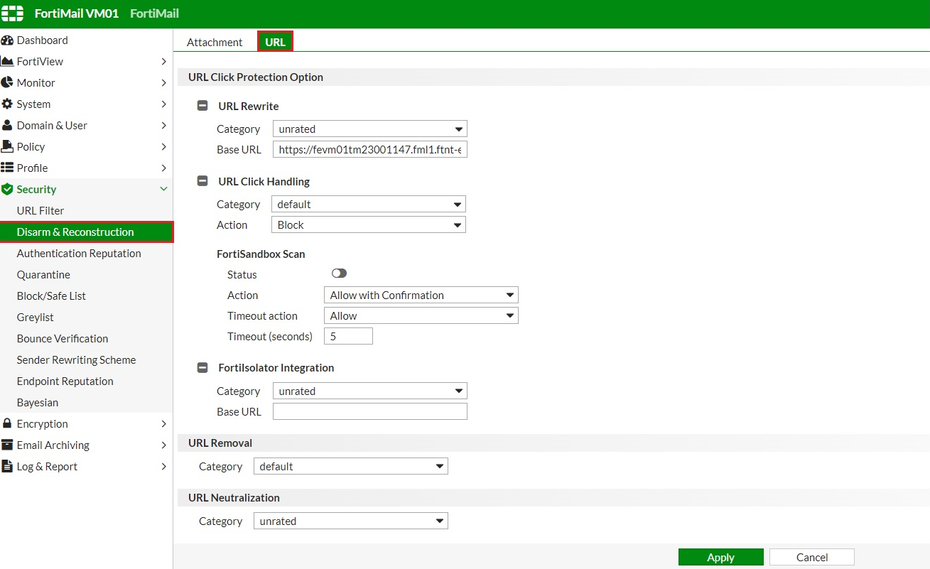The height and width of the screenshot is (569, 930).
Task: Collapse the URL Rewrite section
Action: tap(202, 106)
